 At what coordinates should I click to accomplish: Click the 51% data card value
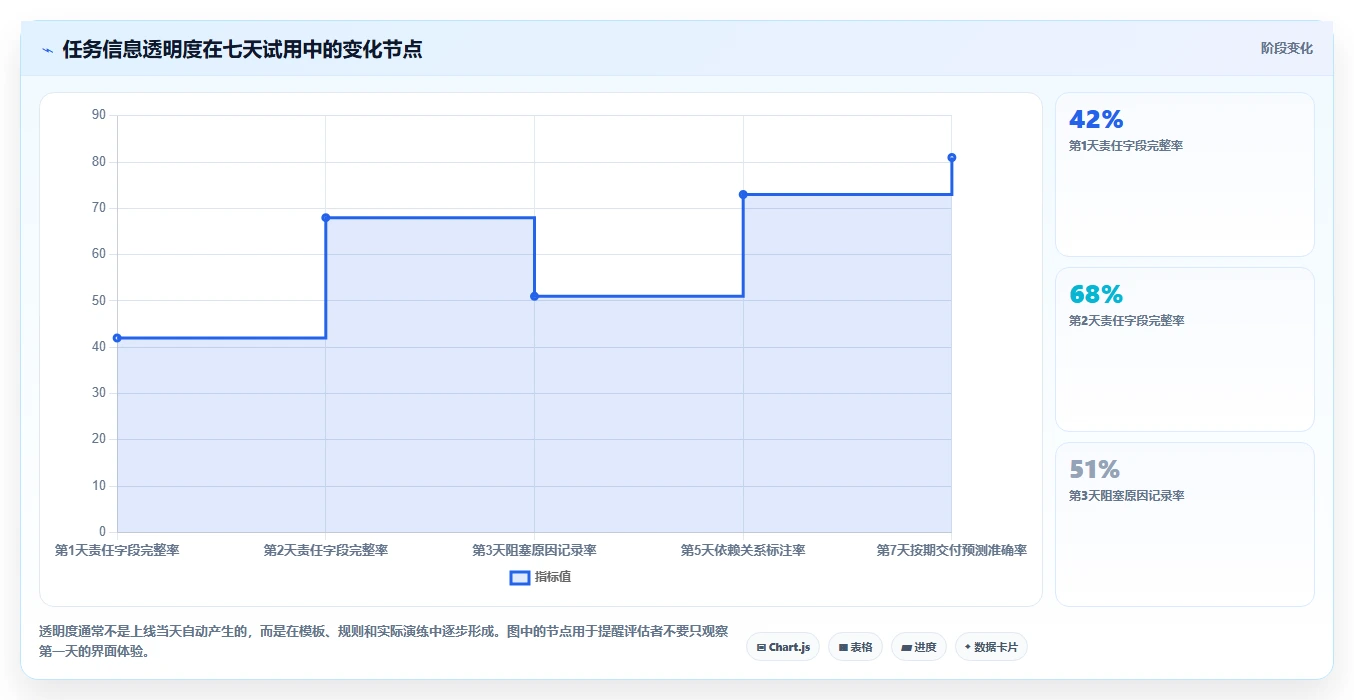(x=1094, y=469)
